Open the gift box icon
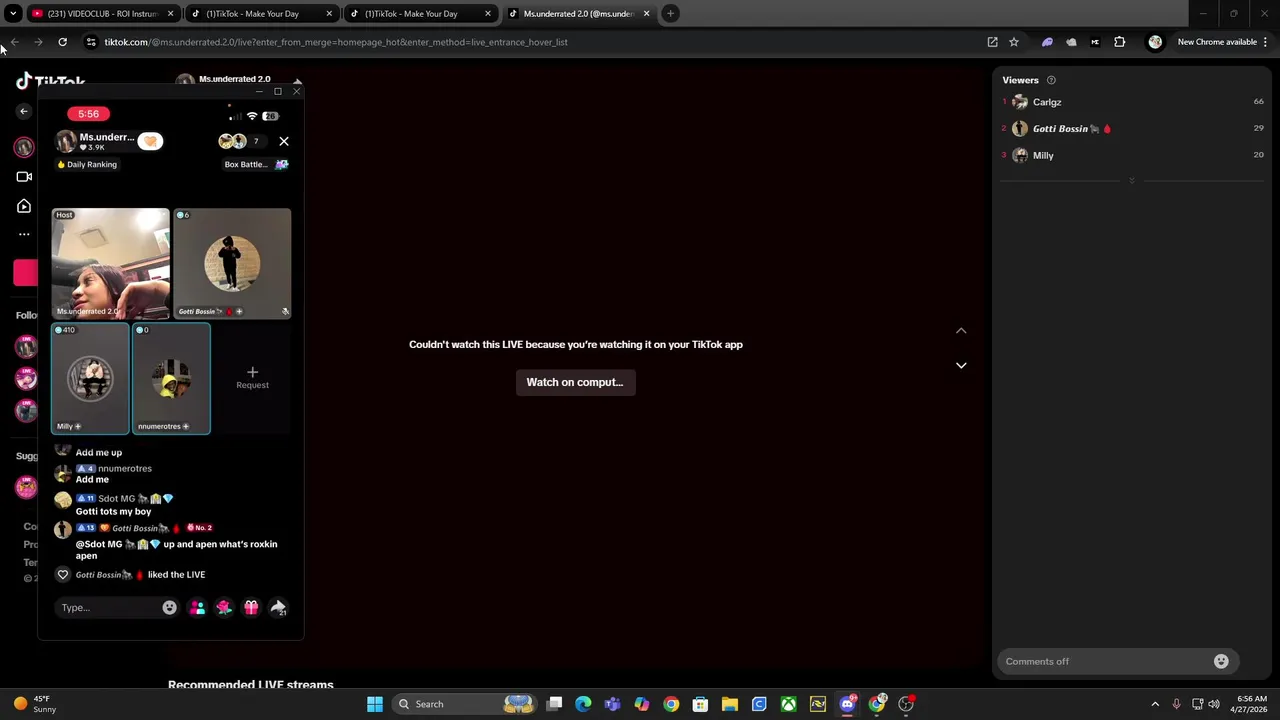Screen dimensions: 1280x720 point(251,607)
